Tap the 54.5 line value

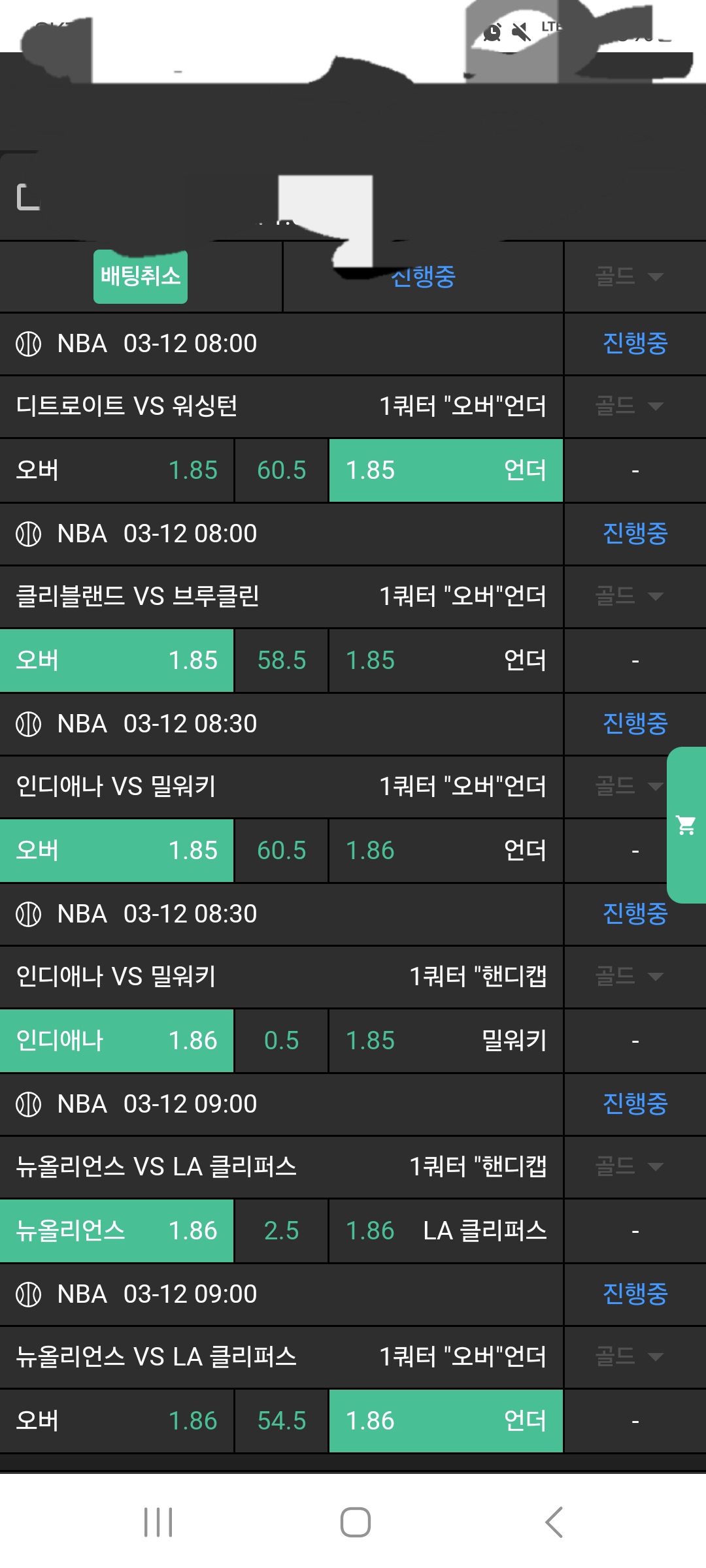(281, 1421)
